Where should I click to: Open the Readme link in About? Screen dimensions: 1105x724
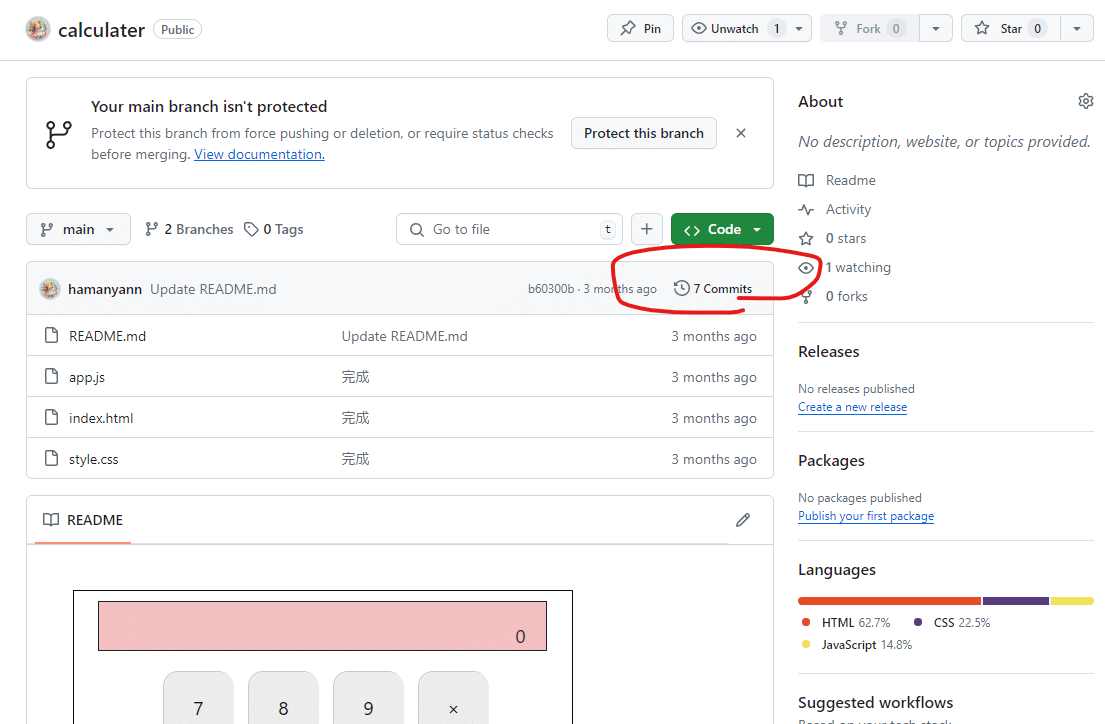click(x=837, y=180)
